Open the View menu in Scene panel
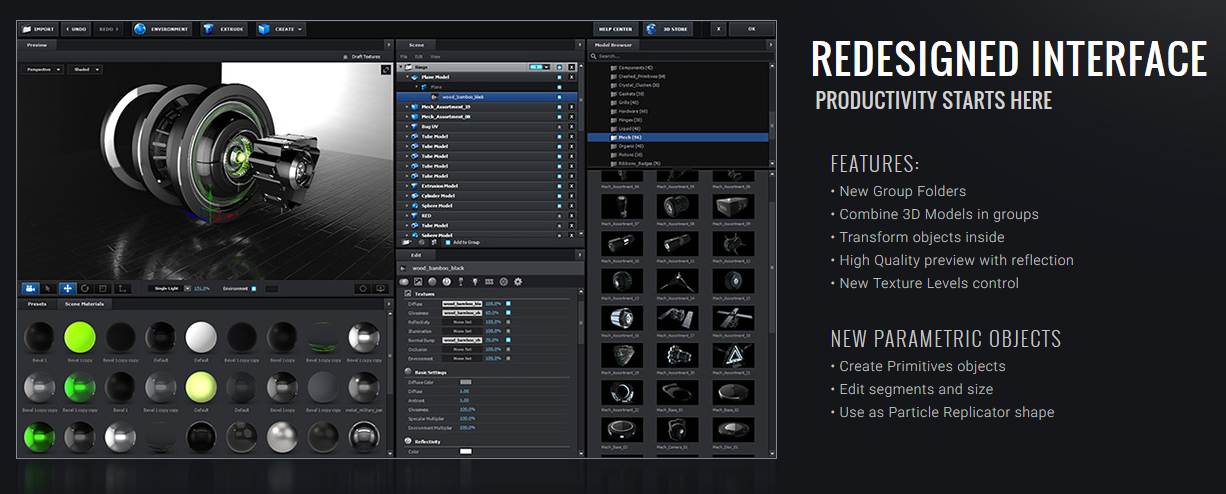 click(x=436, y=56)
